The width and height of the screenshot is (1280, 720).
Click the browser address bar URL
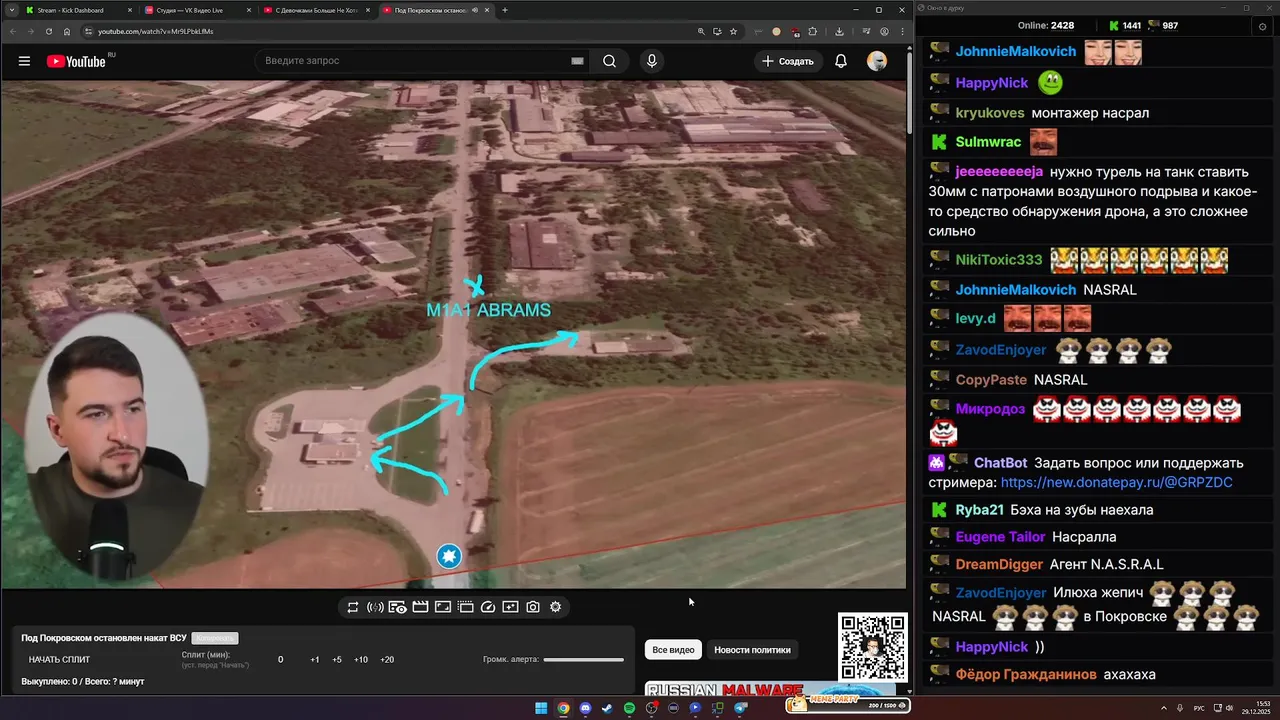(x=155, y=31)
